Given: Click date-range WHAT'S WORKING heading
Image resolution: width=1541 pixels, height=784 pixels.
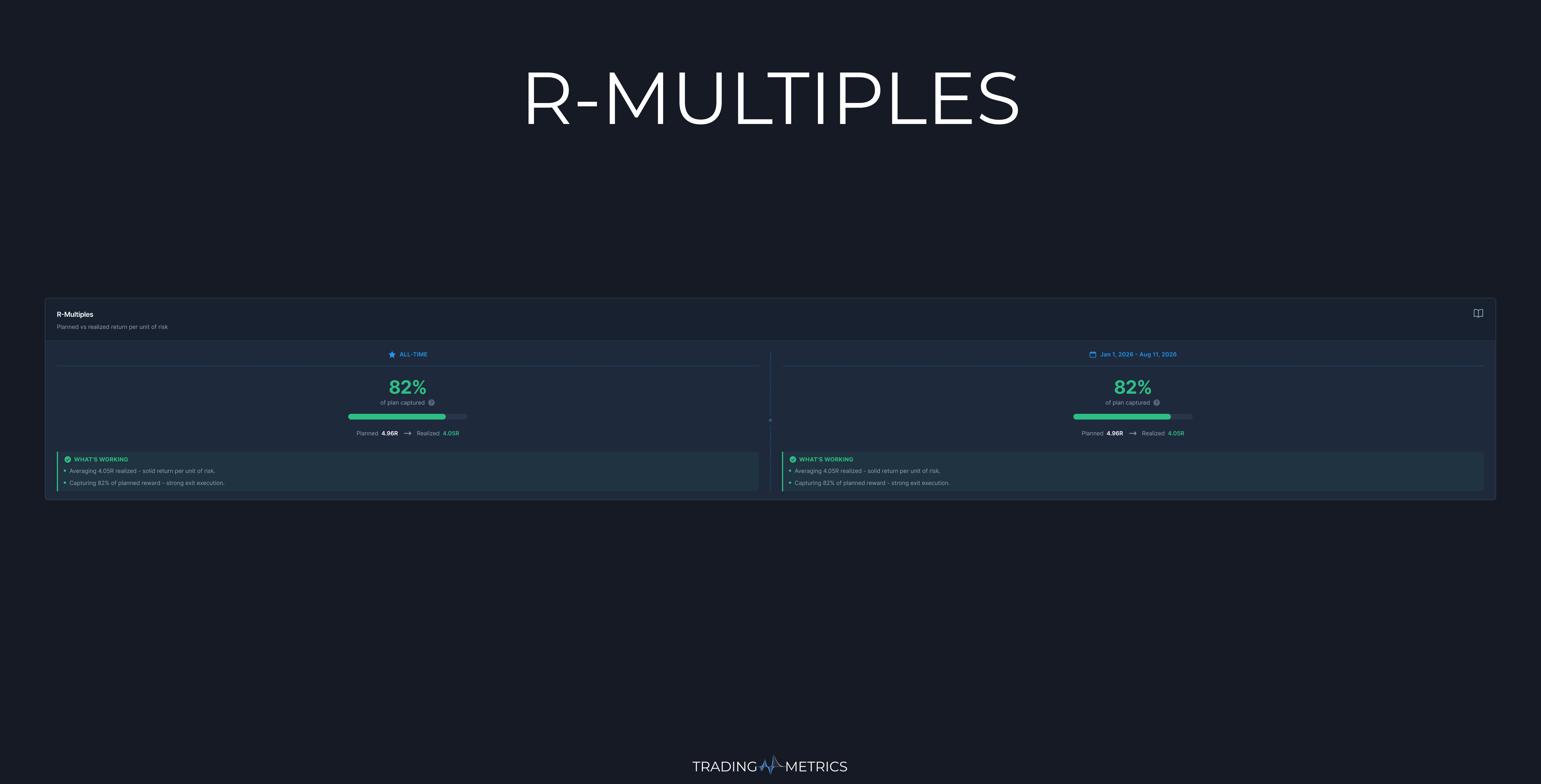Looking at the screenshot, I should coord(826,459).
